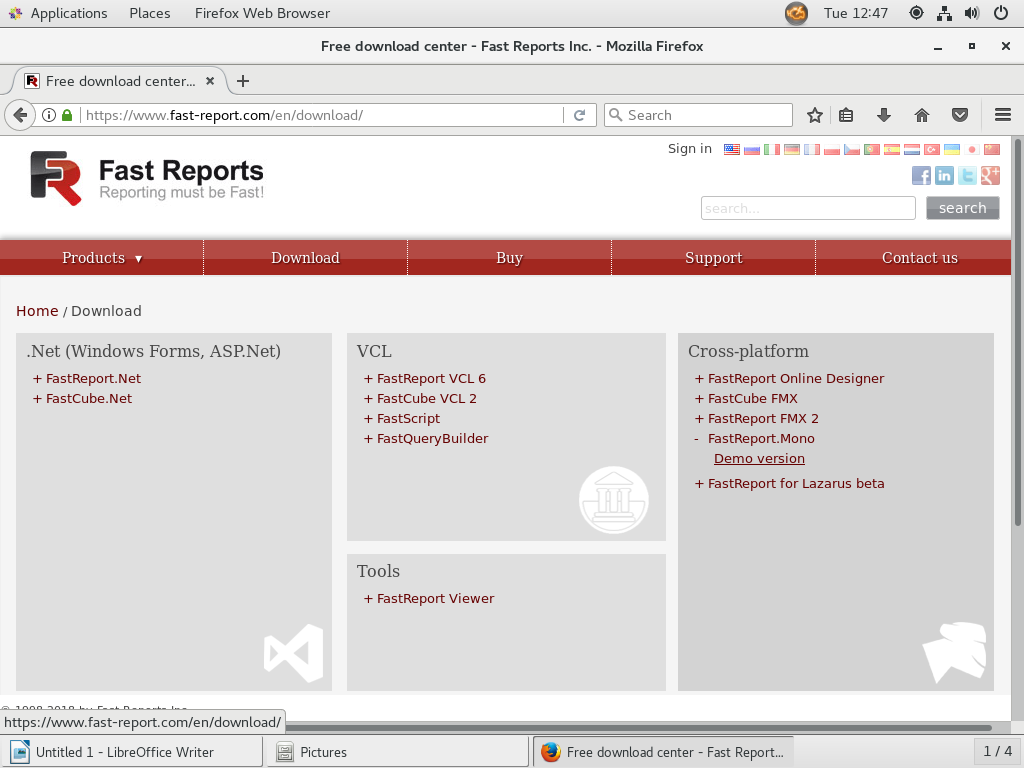The height and width of the screenshot is (768, 1024).
Task: Open the LinkedIn social icon
Action: 944,175
